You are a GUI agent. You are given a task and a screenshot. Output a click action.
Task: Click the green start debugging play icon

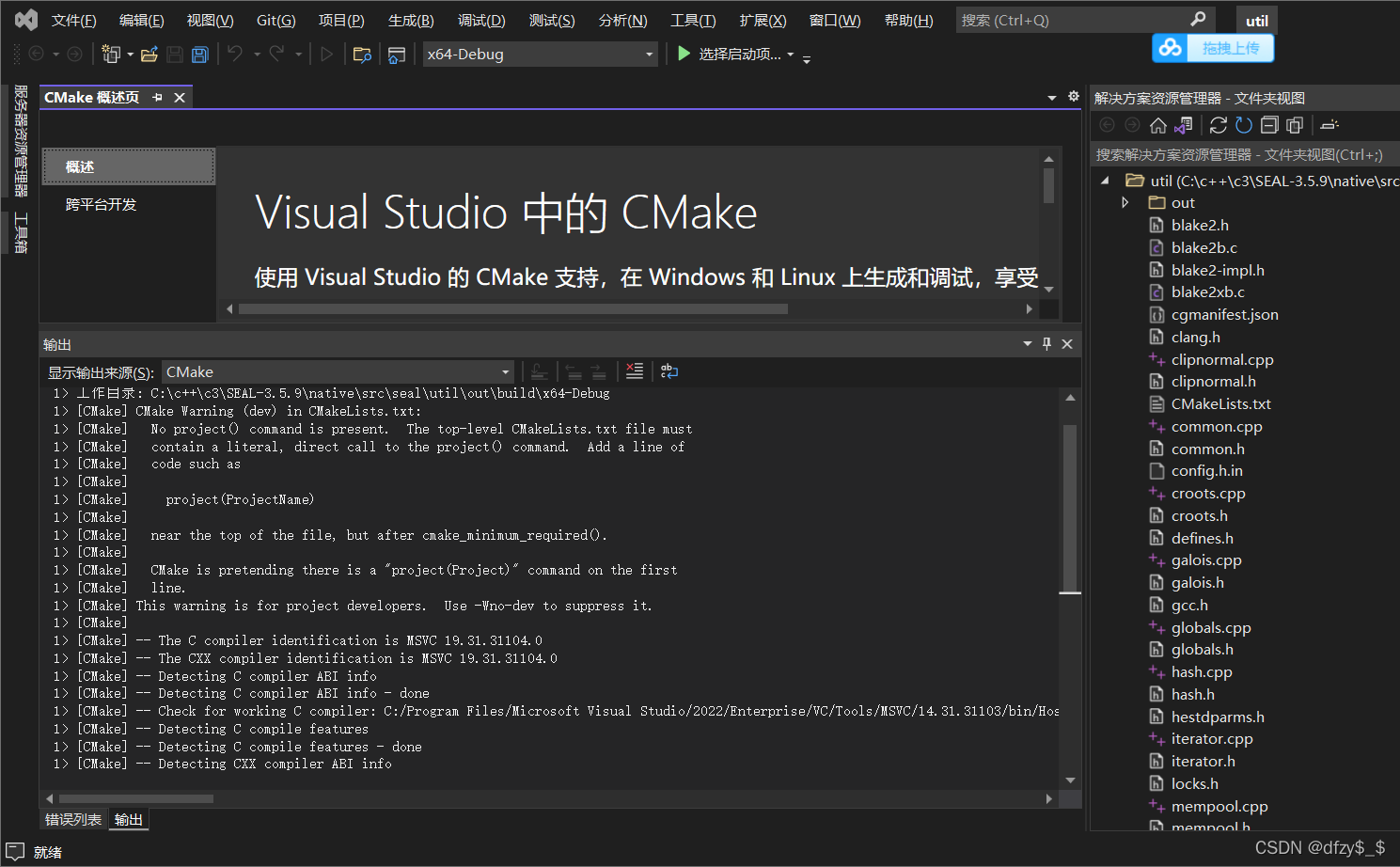(684, 54)
